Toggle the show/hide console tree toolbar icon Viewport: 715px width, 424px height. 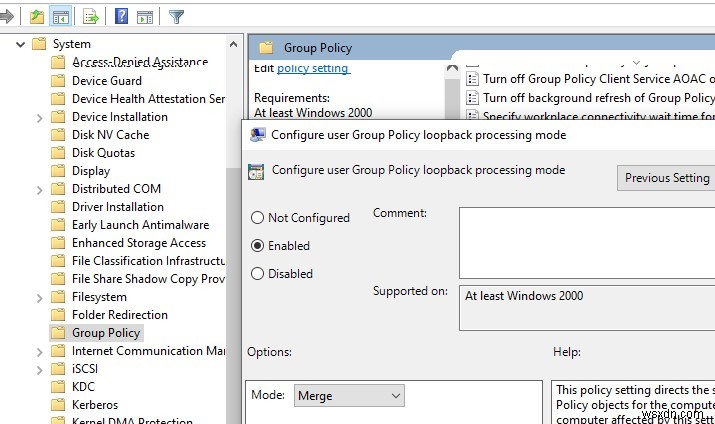coord(61,17)
